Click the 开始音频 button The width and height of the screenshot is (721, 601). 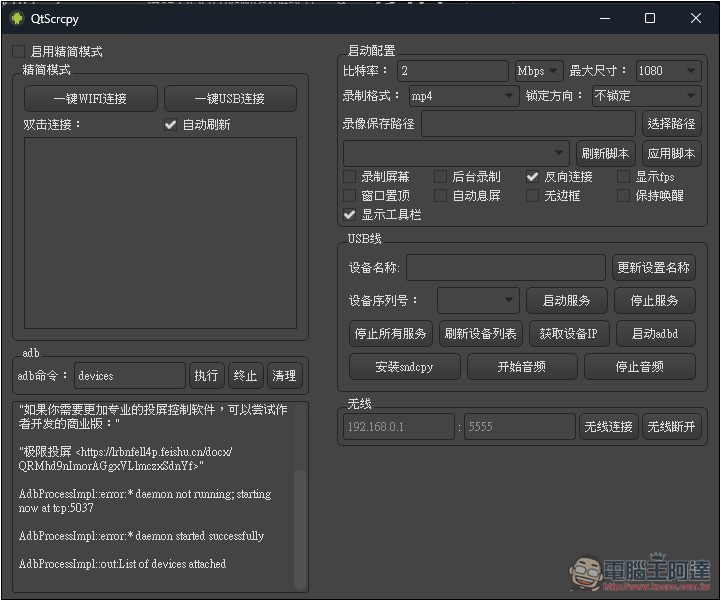click(x=522, y=366)
